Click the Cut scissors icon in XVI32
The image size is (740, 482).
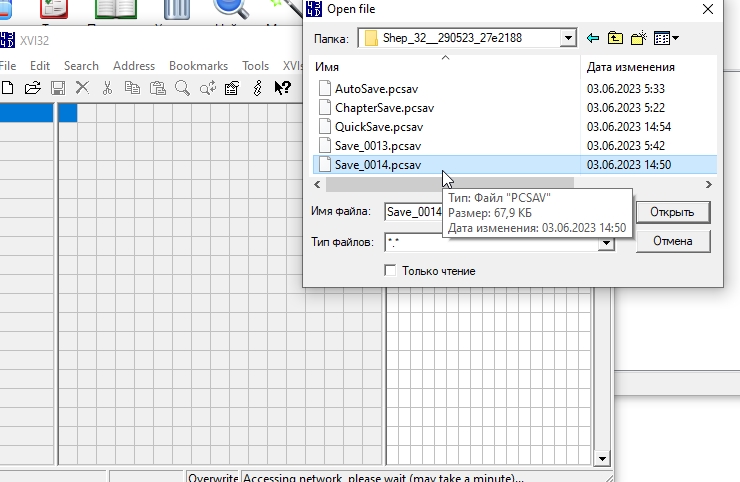coord(108,88)
